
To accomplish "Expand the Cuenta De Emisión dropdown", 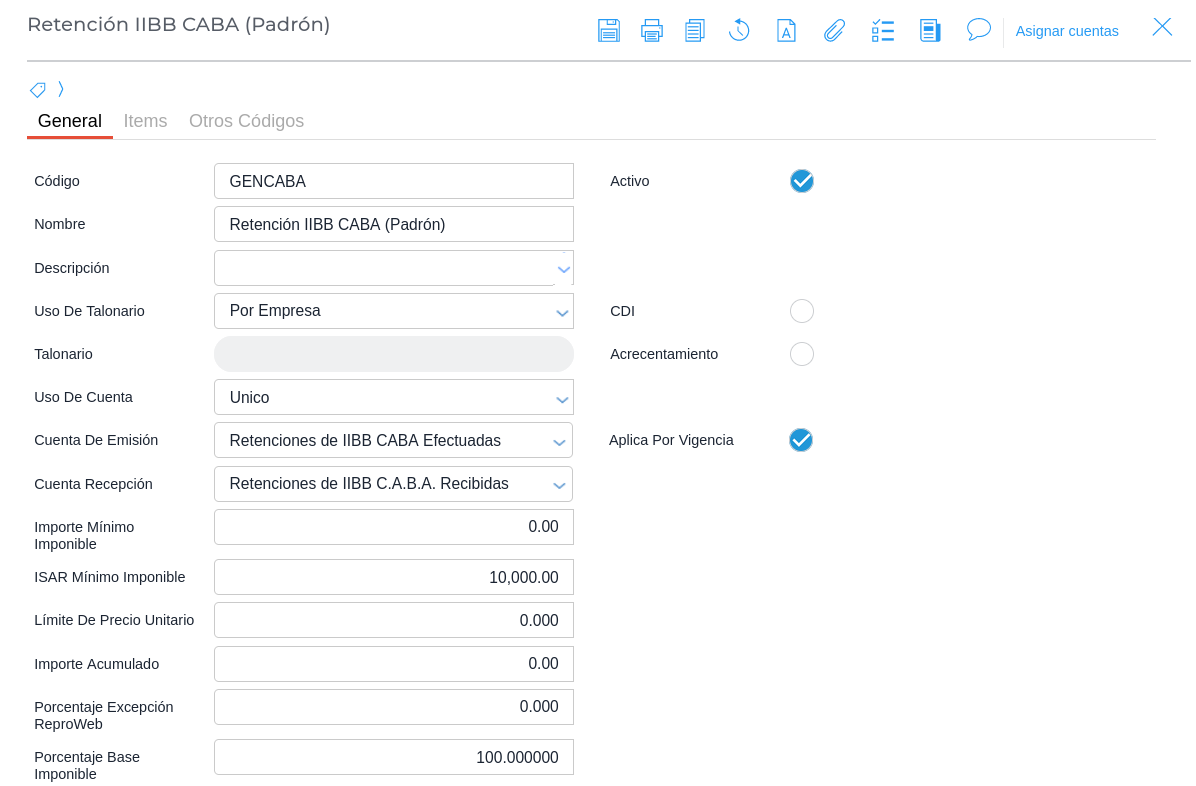I will point(393,440).
